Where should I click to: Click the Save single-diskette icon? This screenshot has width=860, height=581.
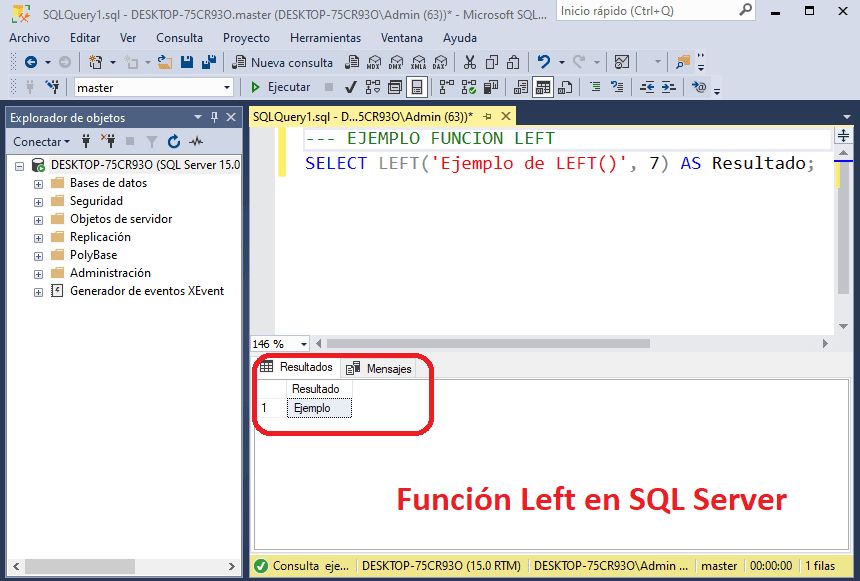pos(187,62)
